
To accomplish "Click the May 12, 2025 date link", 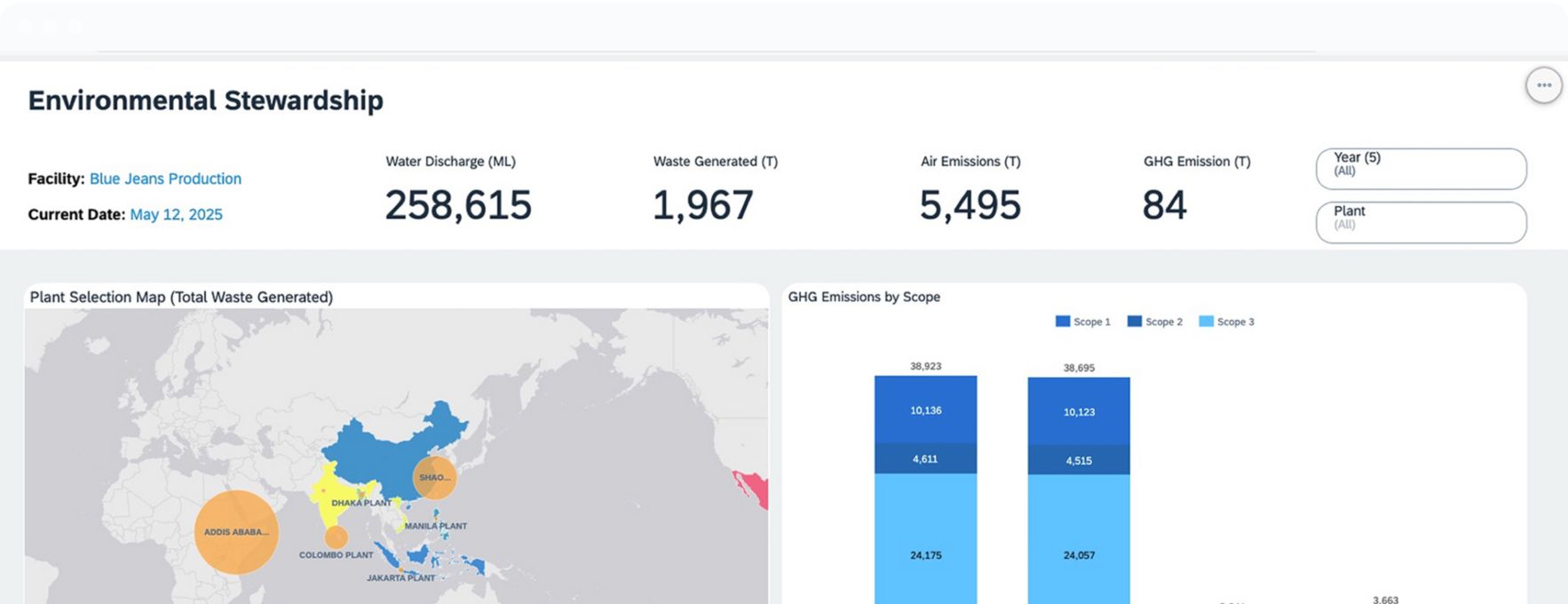I will [176, 214].
